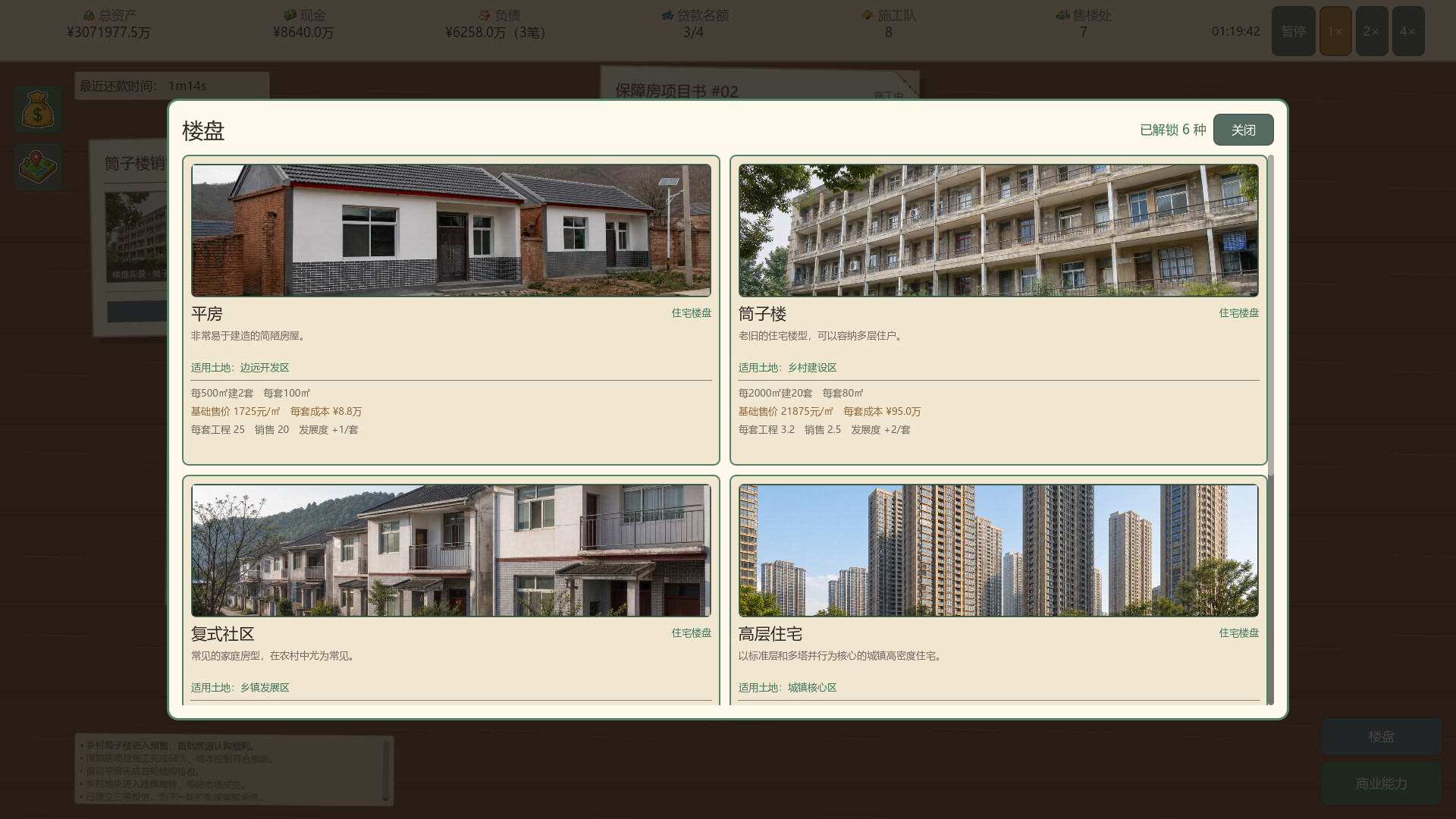Click the total assets icon 总资产

(89, 15)
